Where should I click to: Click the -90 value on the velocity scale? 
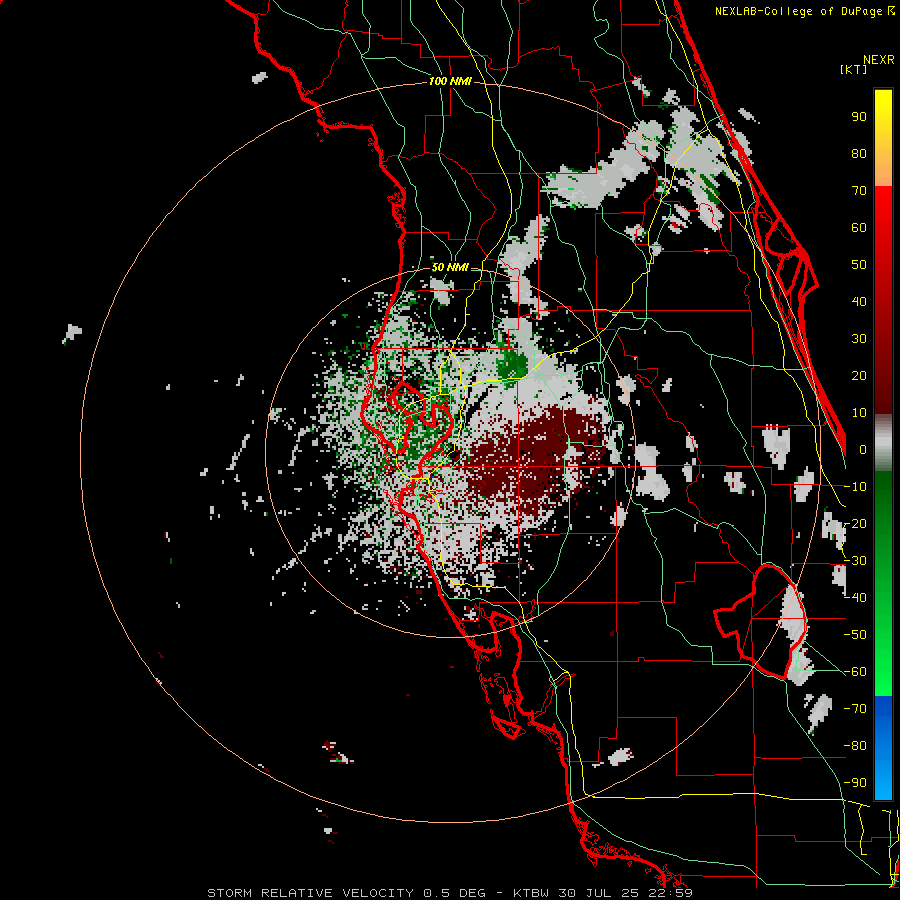pyautogui.click(x=855, y=783)
